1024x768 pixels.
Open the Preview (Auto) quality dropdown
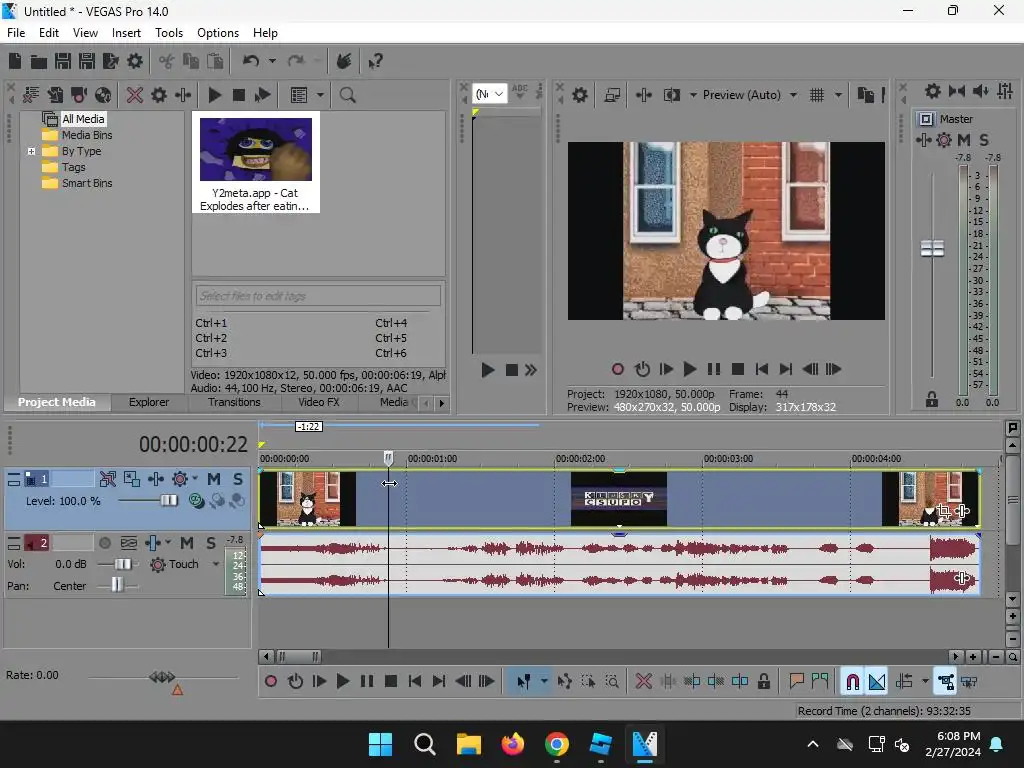tap(793, 95)
